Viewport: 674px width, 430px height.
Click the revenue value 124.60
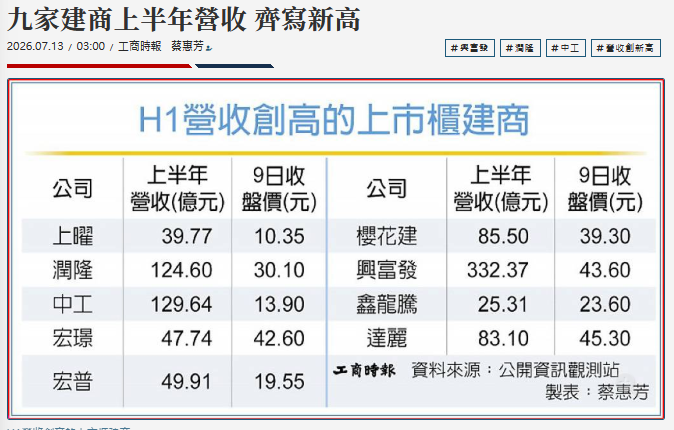coord(181,270)
